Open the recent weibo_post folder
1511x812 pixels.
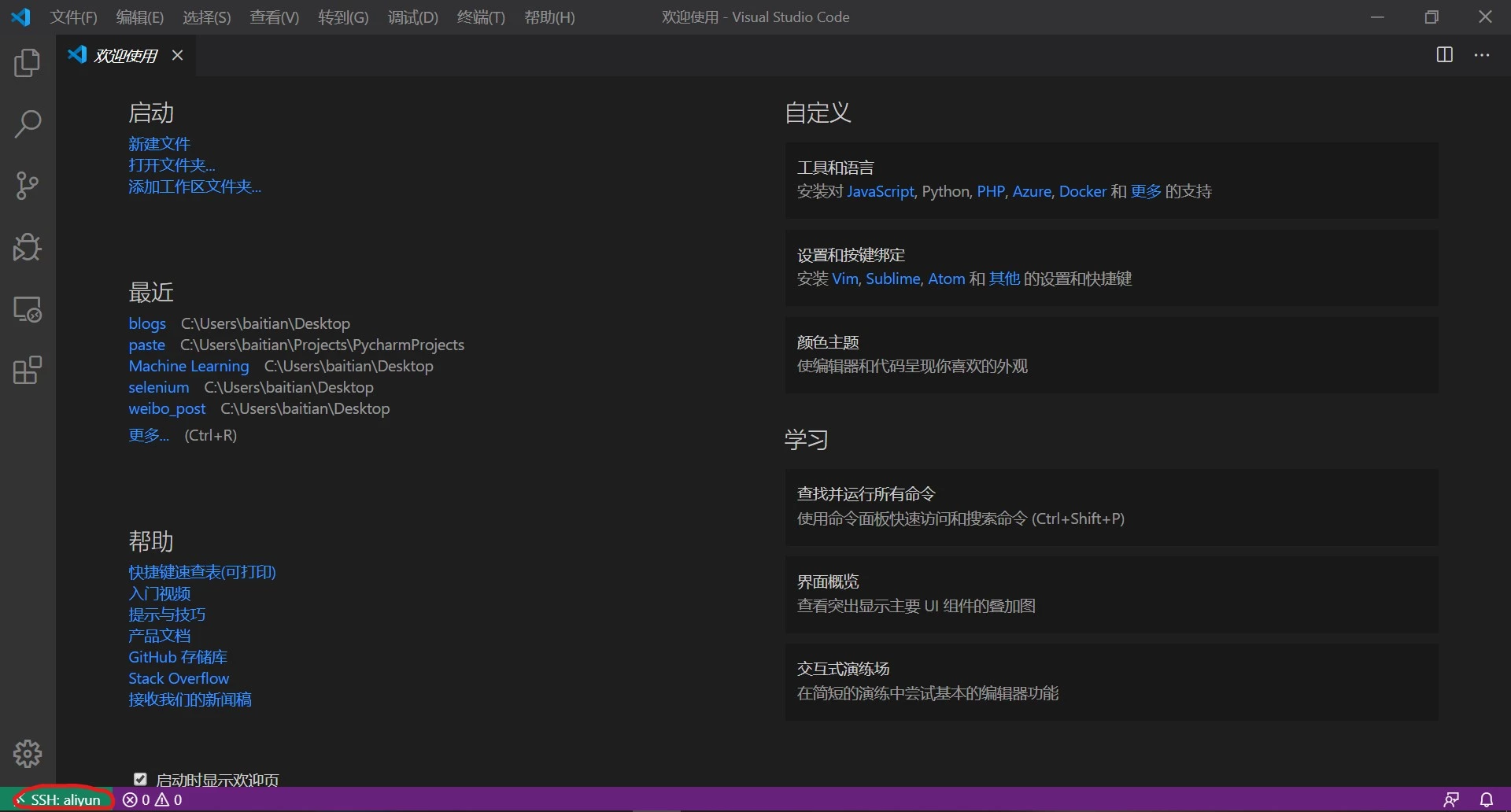[x=167, y=408]
